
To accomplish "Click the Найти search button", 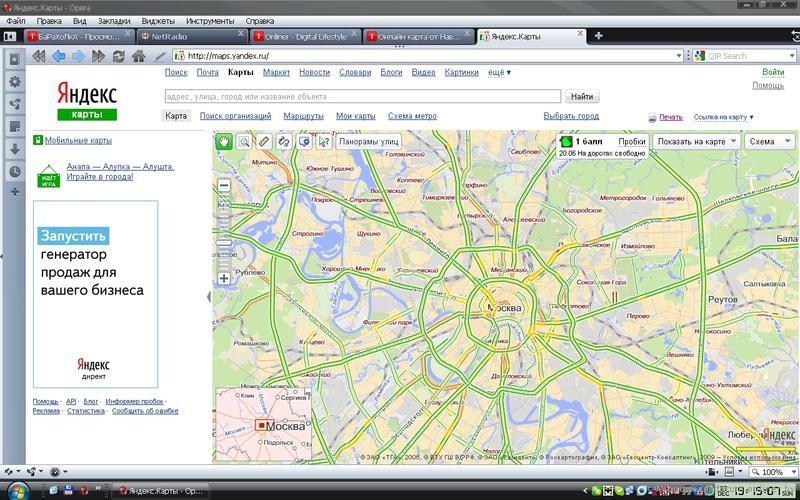I will (x=582, y=96).
